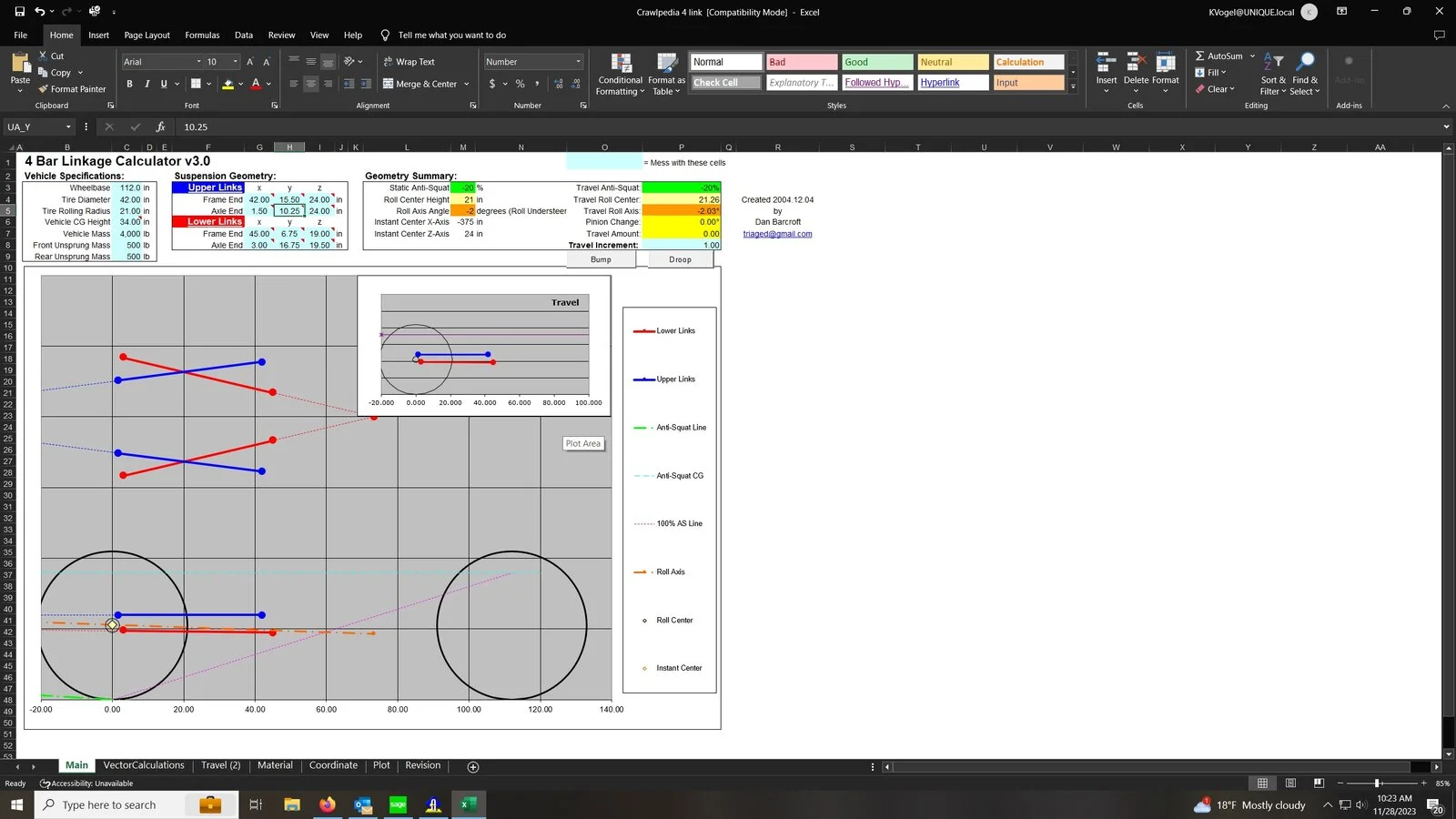Open the font size dropdown
Image resolution: width=1456 pixels, height=819 pixels.
[236, 62]
